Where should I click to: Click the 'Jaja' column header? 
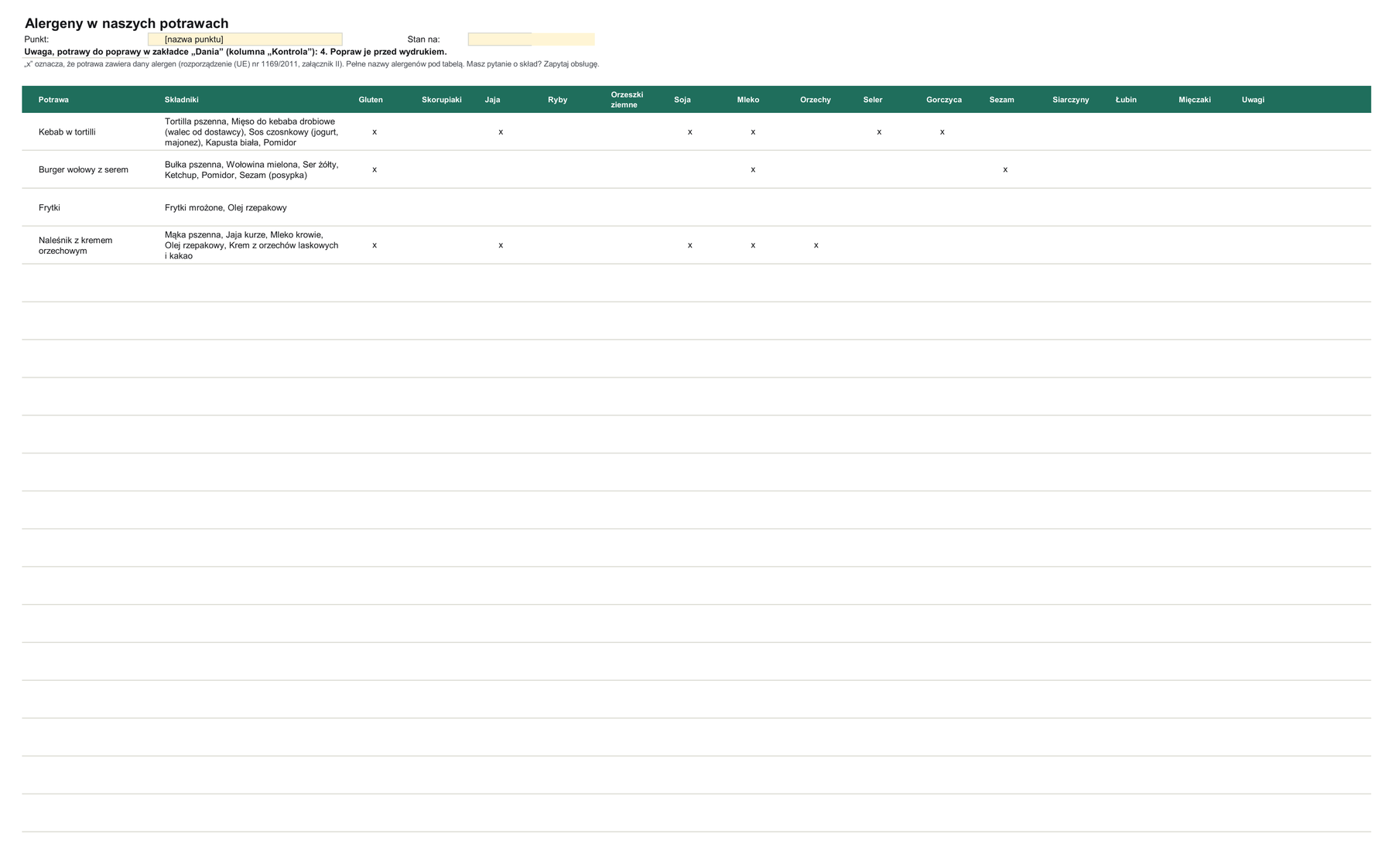point(493,100)
